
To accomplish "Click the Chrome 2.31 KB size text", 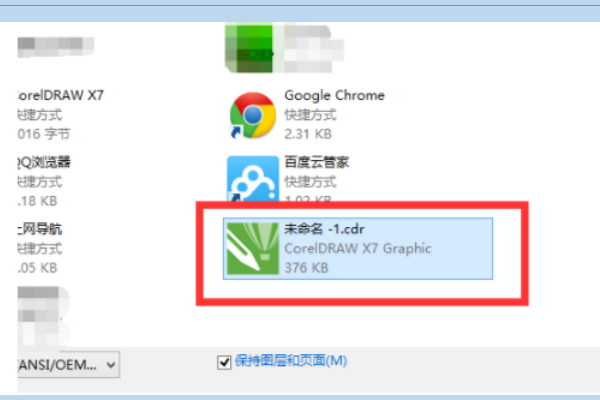I will pyautogui.click(x=308, y=134).
